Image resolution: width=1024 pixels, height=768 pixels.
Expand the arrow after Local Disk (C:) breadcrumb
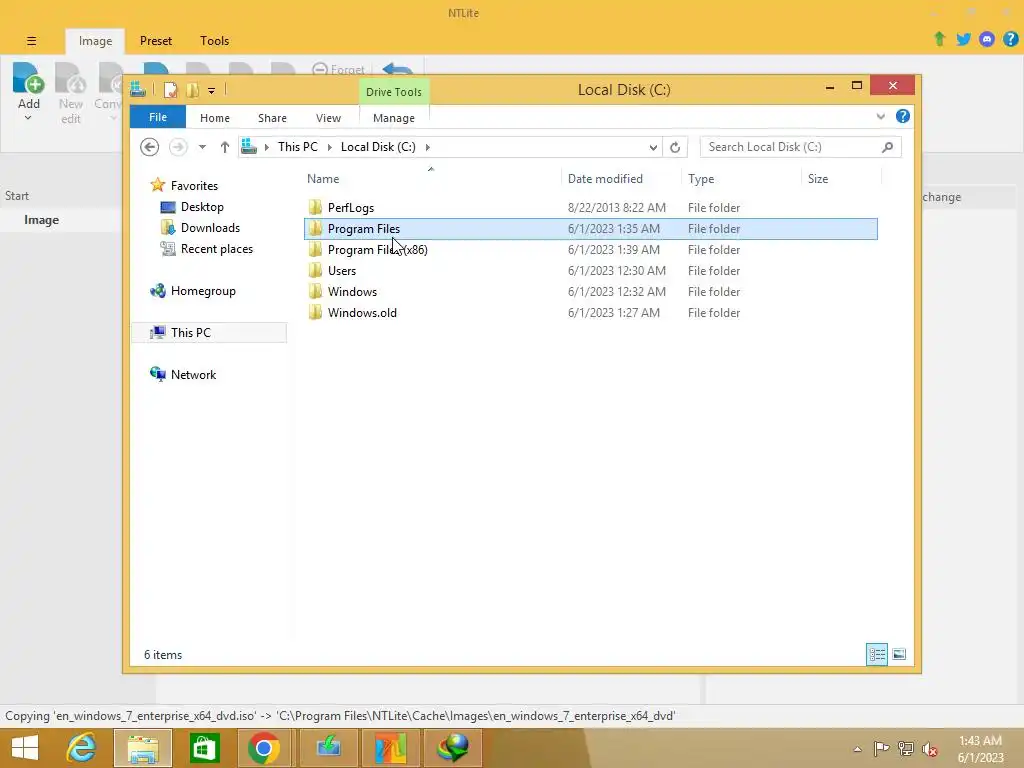click(x=428, y=148)
